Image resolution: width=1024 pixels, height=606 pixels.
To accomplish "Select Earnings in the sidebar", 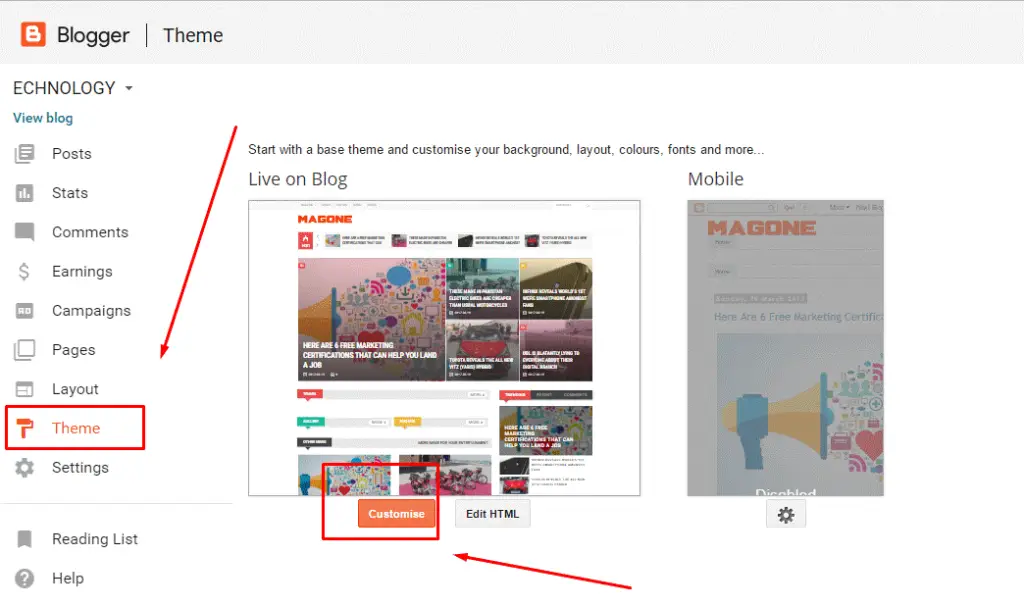I will tap(82, 272).
